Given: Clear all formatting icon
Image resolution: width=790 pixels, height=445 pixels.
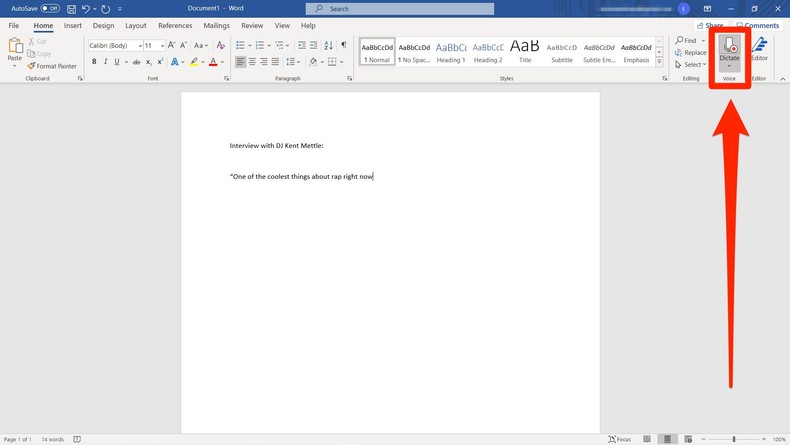Looking at the screenshot, I should (221, 45).
